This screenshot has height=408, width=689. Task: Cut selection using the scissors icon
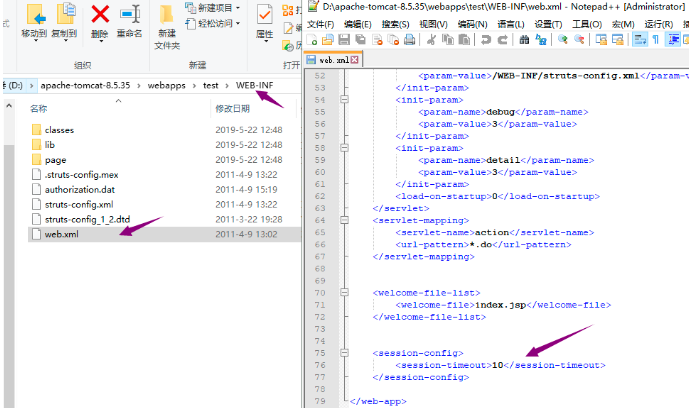click(x=432, y=40)
